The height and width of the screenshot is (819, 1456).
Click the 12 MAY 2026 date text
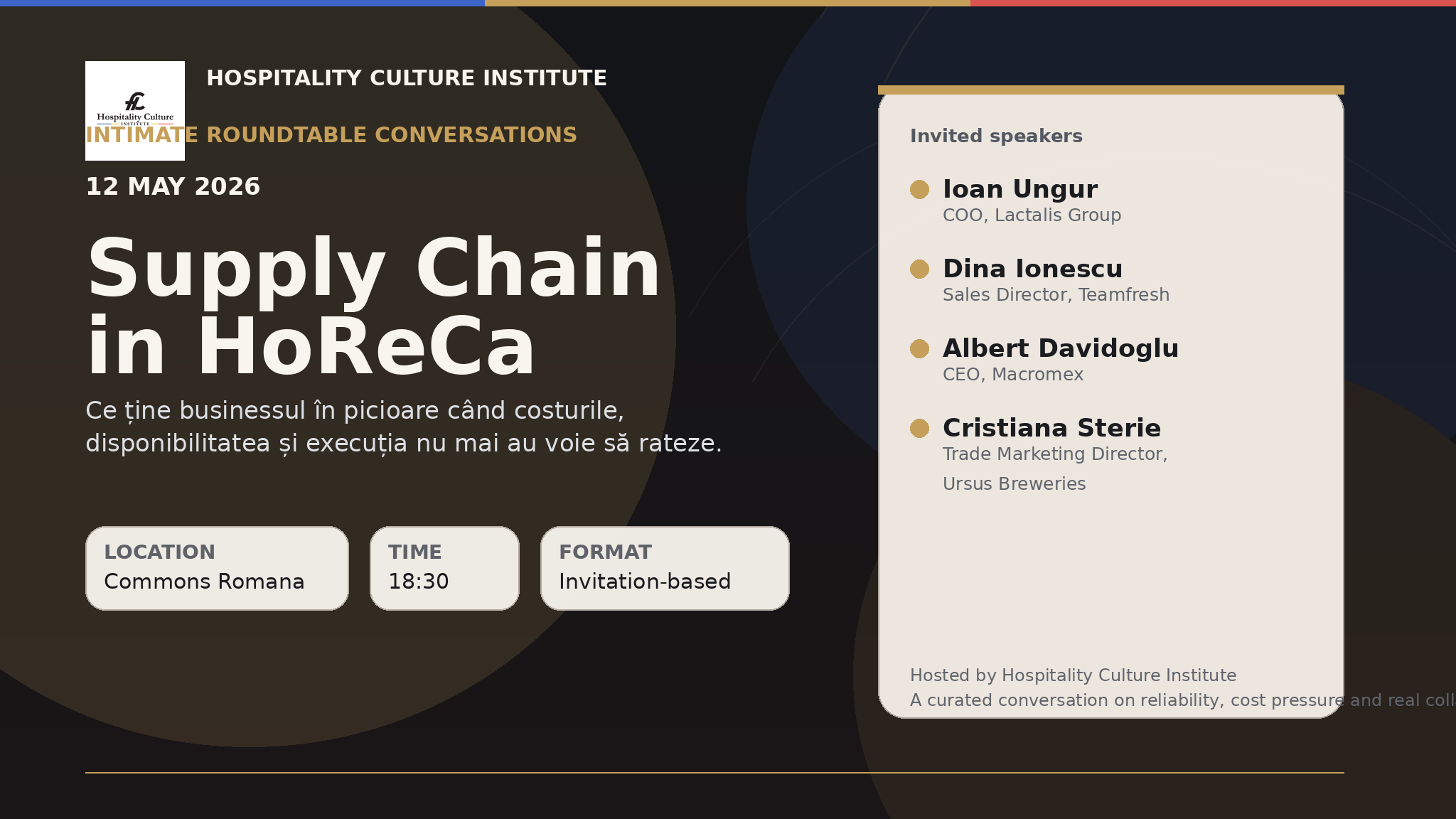tap(173, 187)
